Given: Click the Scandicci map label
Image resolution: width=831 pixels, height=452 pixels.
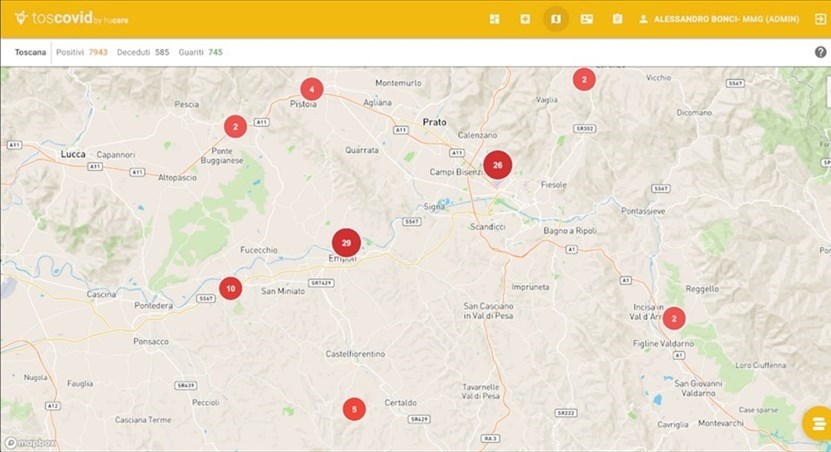Looking at the screenshot, I should 488,226.
